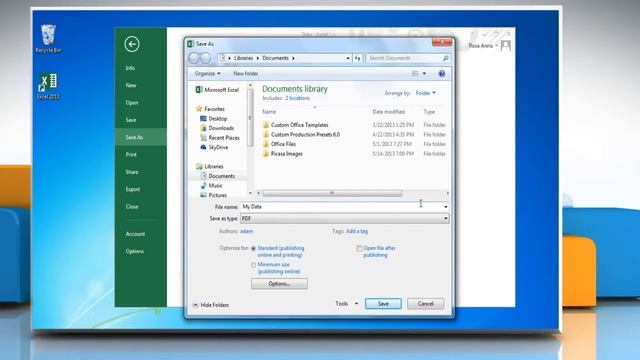Click the refresh button beside the address bar

358,58
